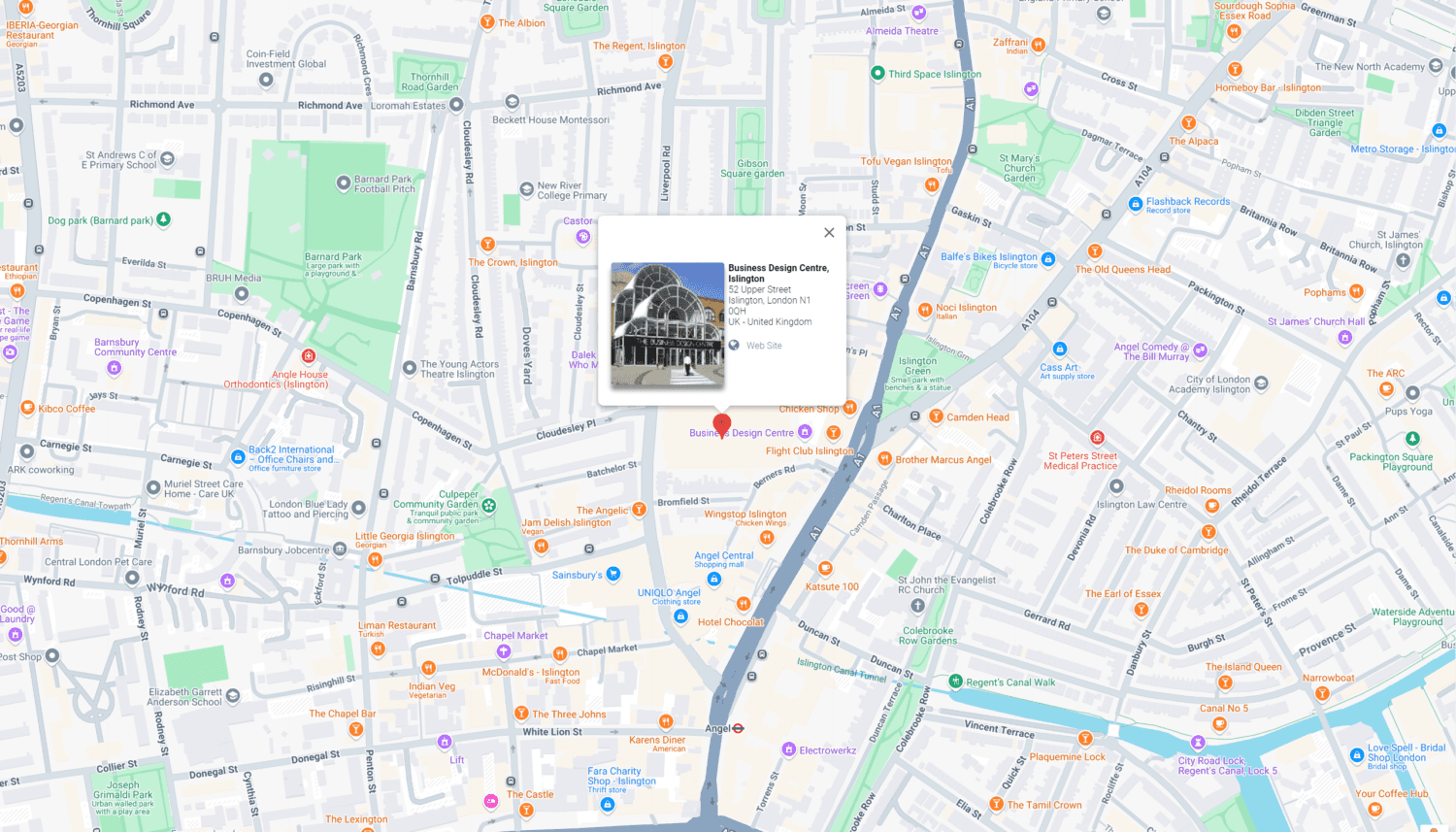This screenshot has height=832, width=1456.
Task: Click the Canal No 5 label
Action: (1224, 708)
